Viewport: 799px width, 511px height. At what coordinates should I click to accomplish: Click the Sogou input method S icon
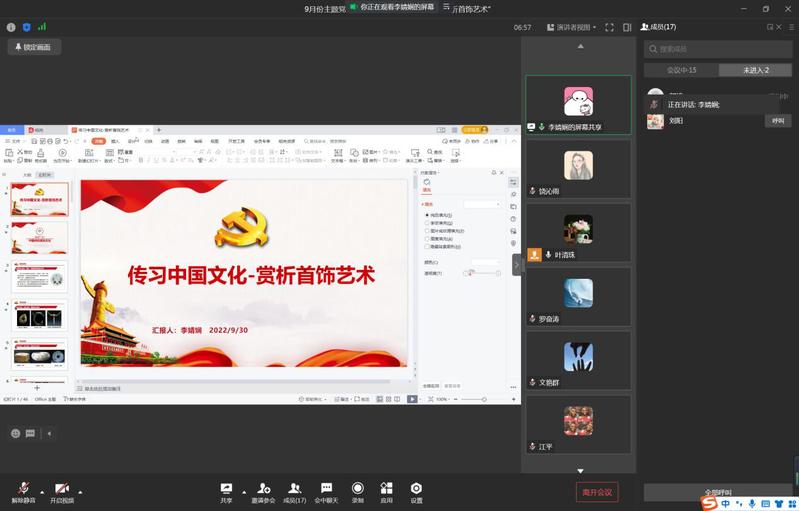click(709, 503)
